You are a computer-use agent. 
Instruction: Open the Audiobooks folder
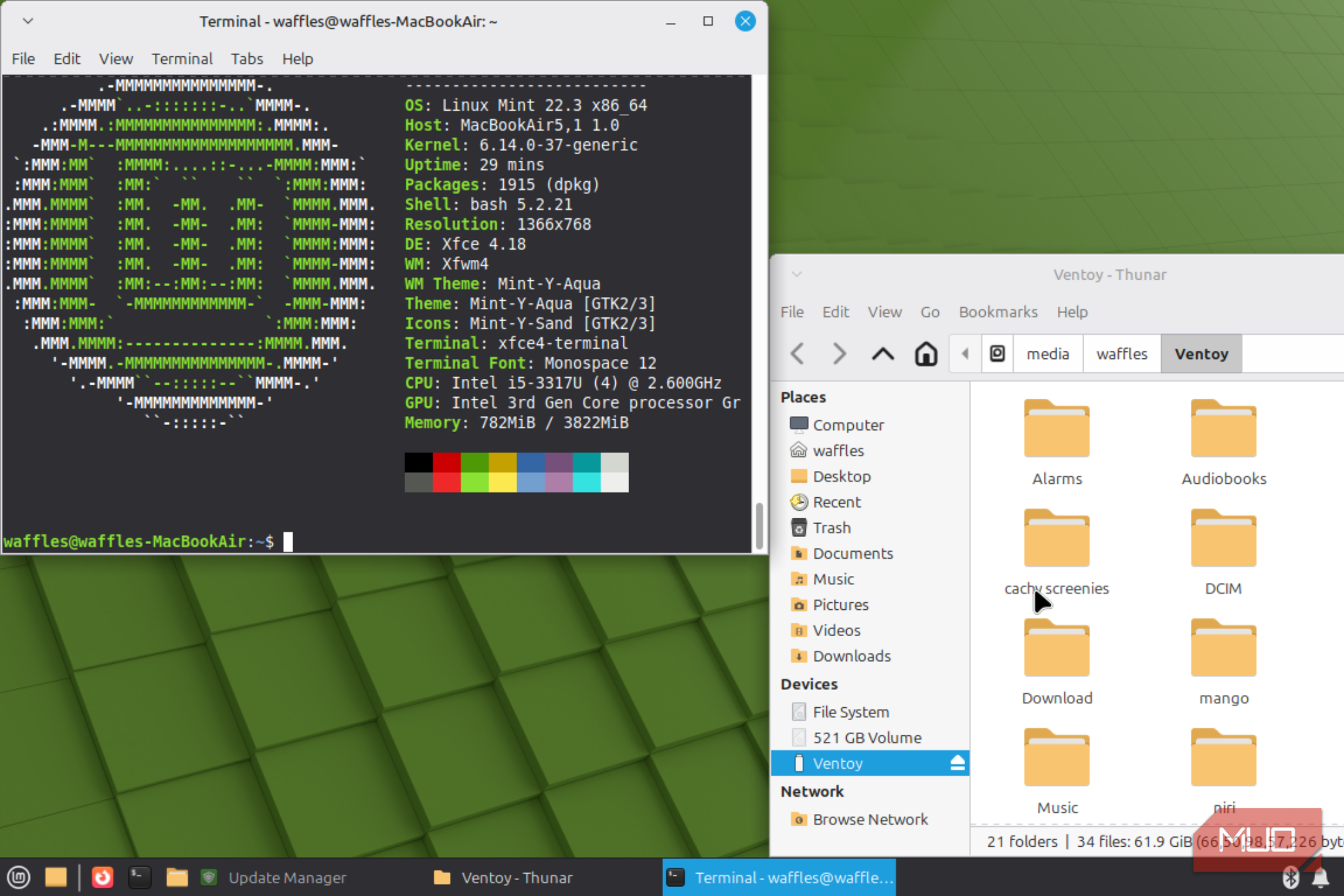coord(1223,442)
